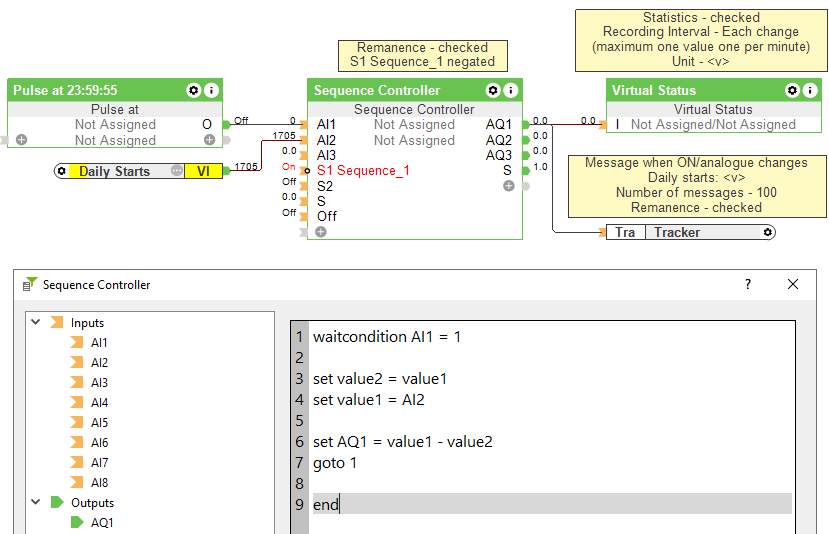
Task: Select AI1 in the Inputs tree
Action: pyautogui.click(x=99, y=343)
